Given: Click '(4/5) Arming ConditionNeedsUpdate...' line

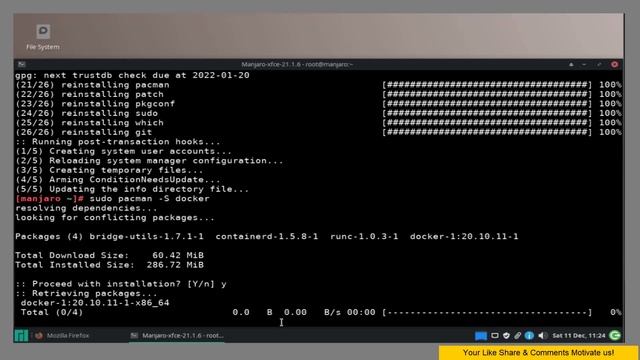Looking at the screenshot, I should coord(118,180).
